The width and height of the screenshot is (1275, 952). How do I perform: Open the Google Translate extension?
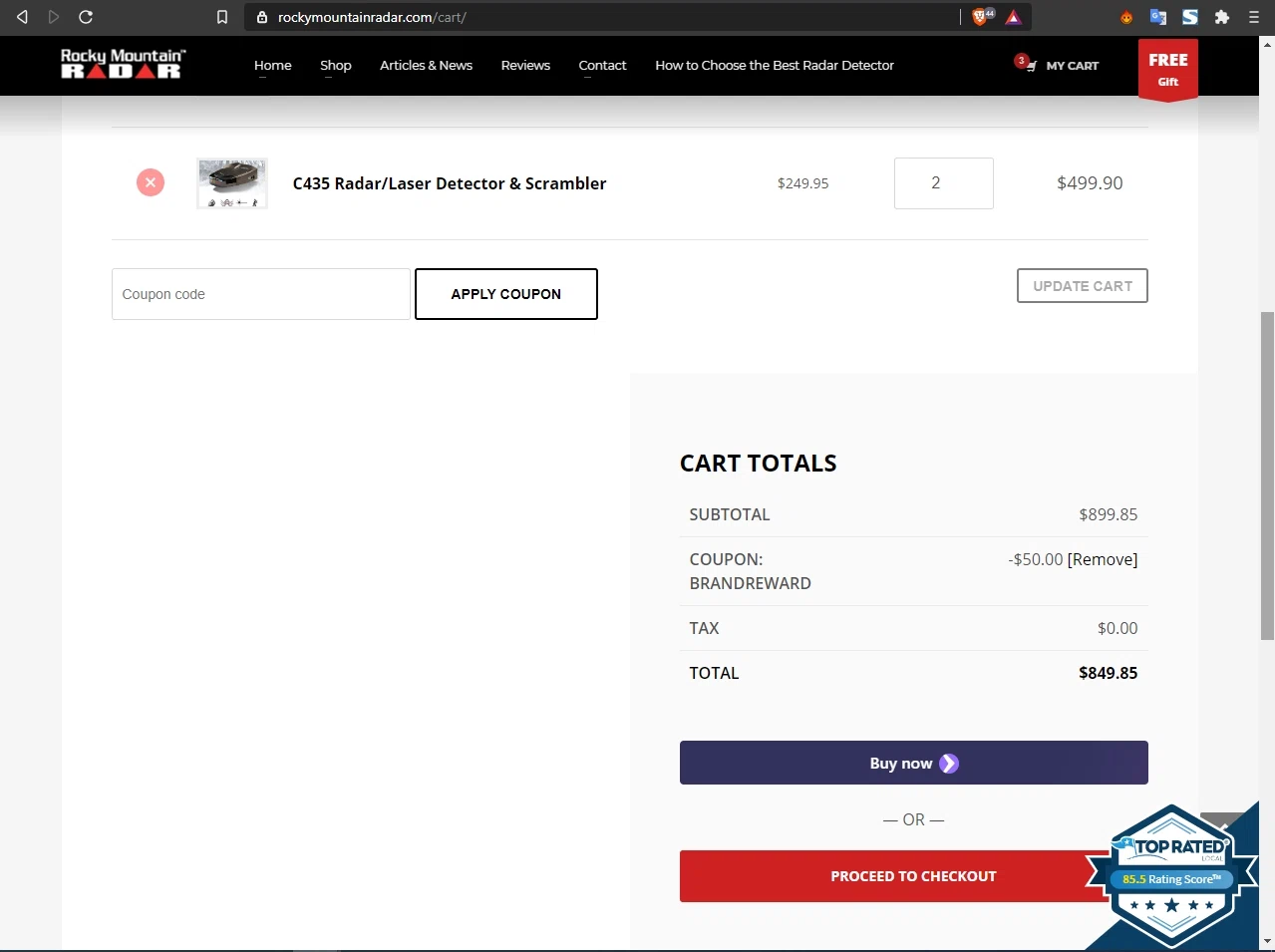(x=1158, y=17)
